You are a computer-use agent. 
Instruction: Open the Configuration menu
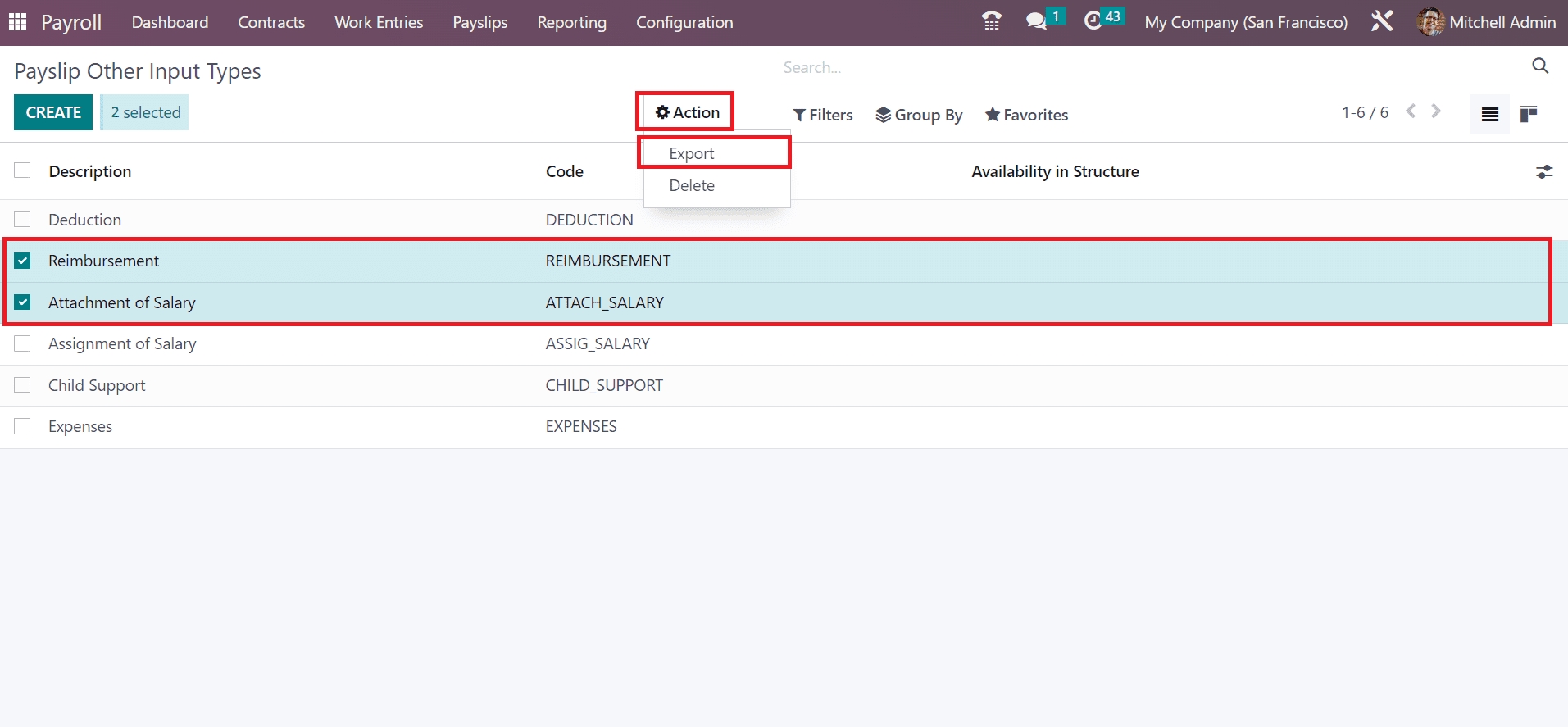[684, 22]
